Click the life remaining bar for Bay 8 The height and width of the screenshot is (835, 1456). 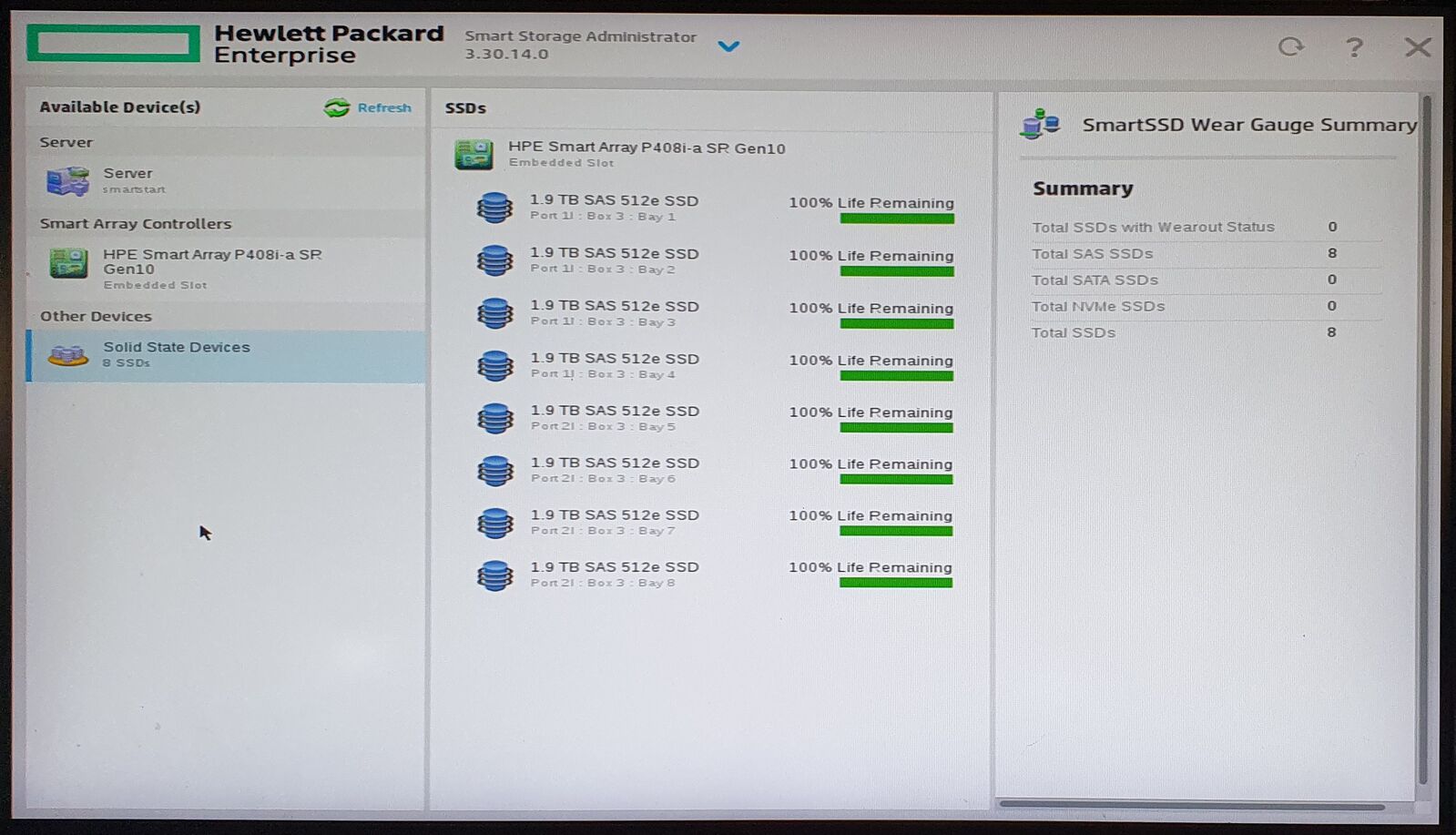click(x=896, y=583)
